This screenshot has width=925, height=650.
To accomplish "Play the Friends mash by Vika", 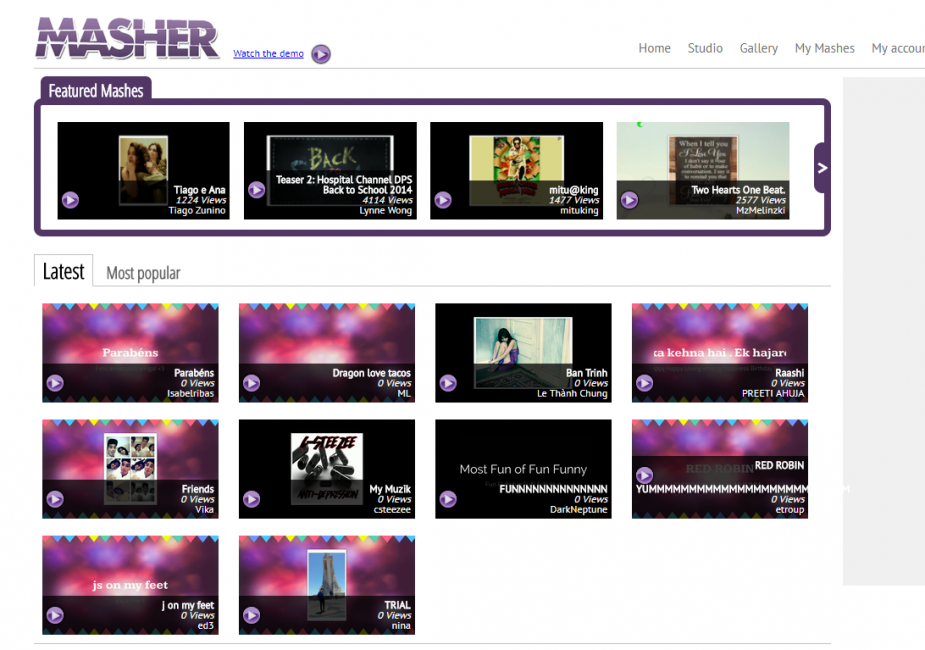I will (x=55, y=499).
